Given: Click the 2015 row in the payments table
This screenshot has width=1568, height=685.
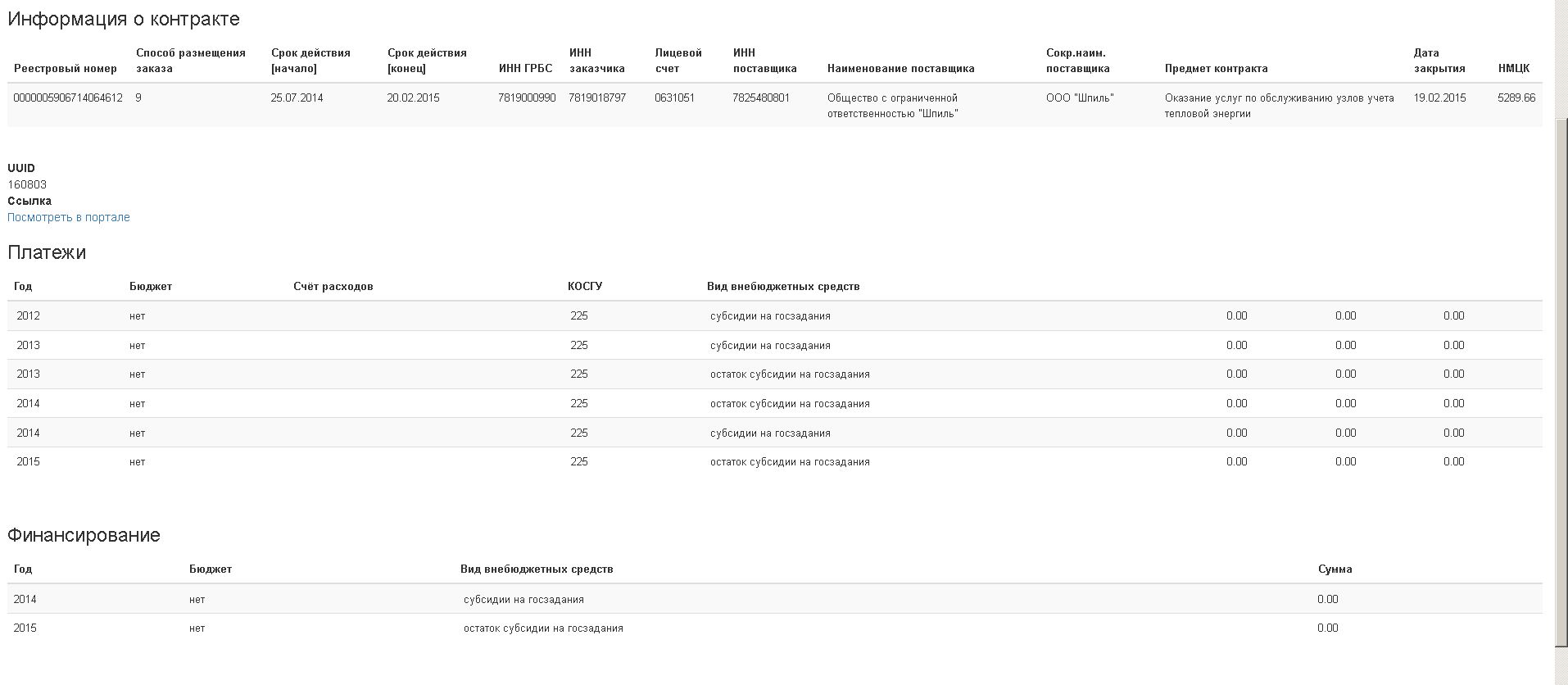Looking at the screenshot, I should click(28, 462).
